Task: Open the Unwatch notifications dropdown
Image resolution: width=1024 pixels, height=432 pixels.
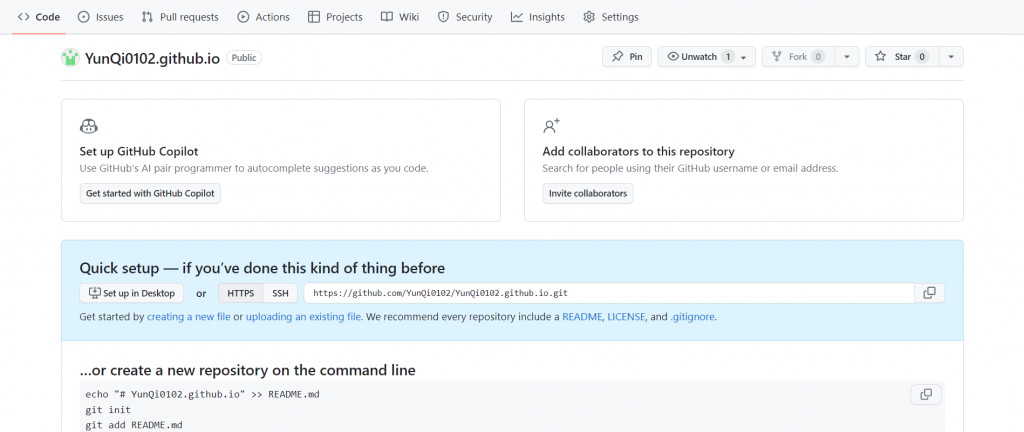Action: coord(707,57)
